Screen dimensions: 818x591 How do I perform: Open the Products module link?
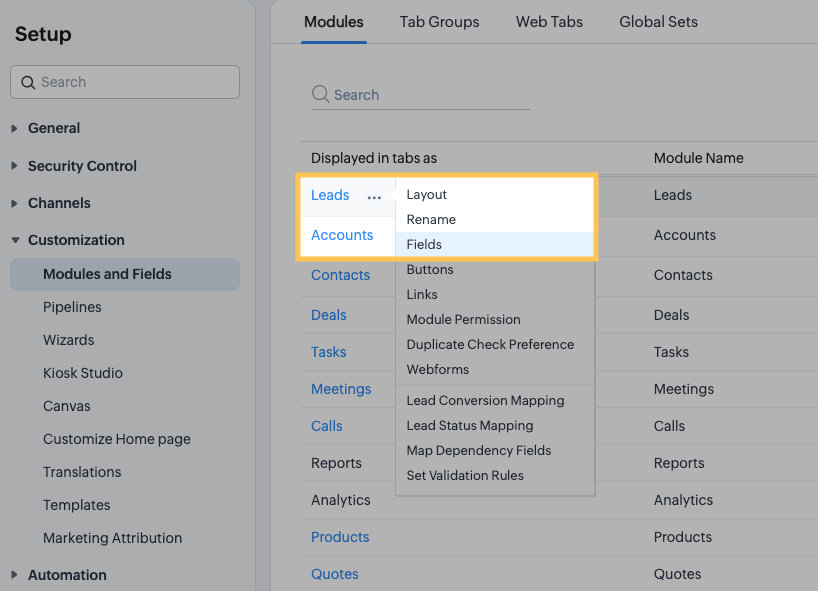[340, 537]
